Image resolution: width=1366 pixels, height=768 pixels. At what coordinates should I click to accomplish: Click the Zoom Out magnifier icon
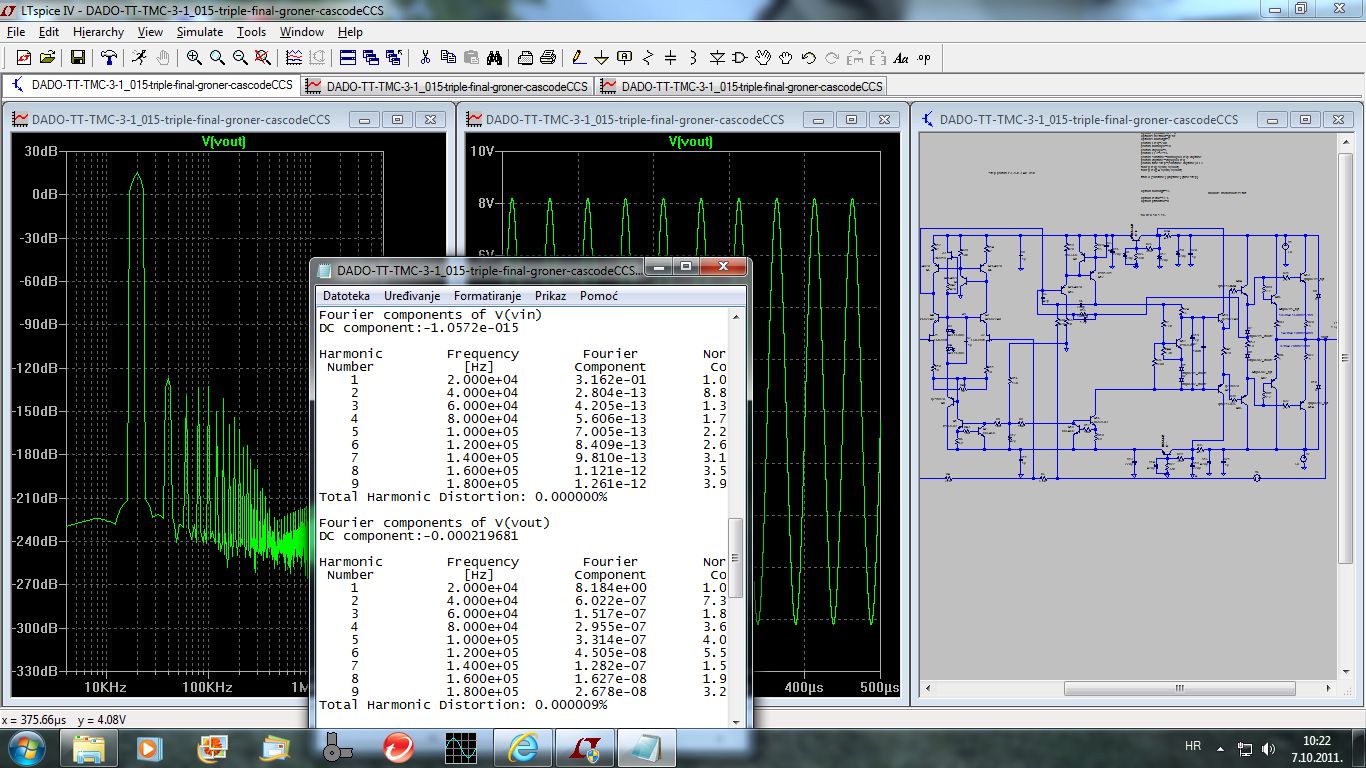[240, 58]
